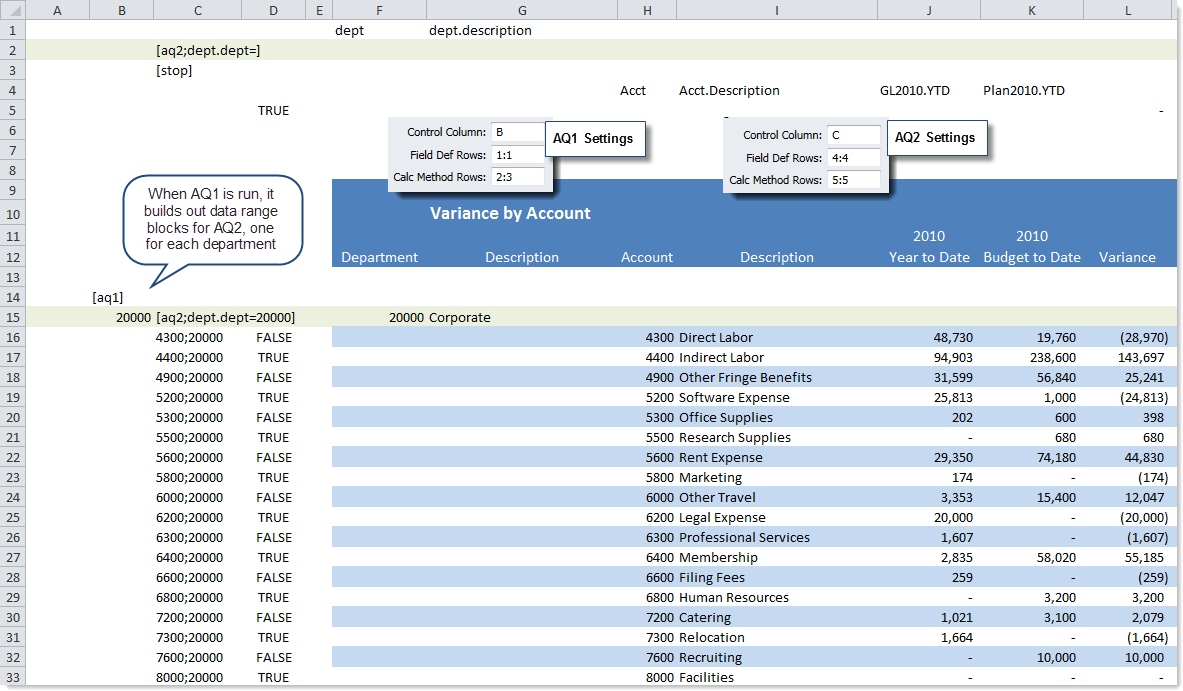Select the AQ2 Settings label box
This screenshot has width=1183, height=691.
point(936,138)
